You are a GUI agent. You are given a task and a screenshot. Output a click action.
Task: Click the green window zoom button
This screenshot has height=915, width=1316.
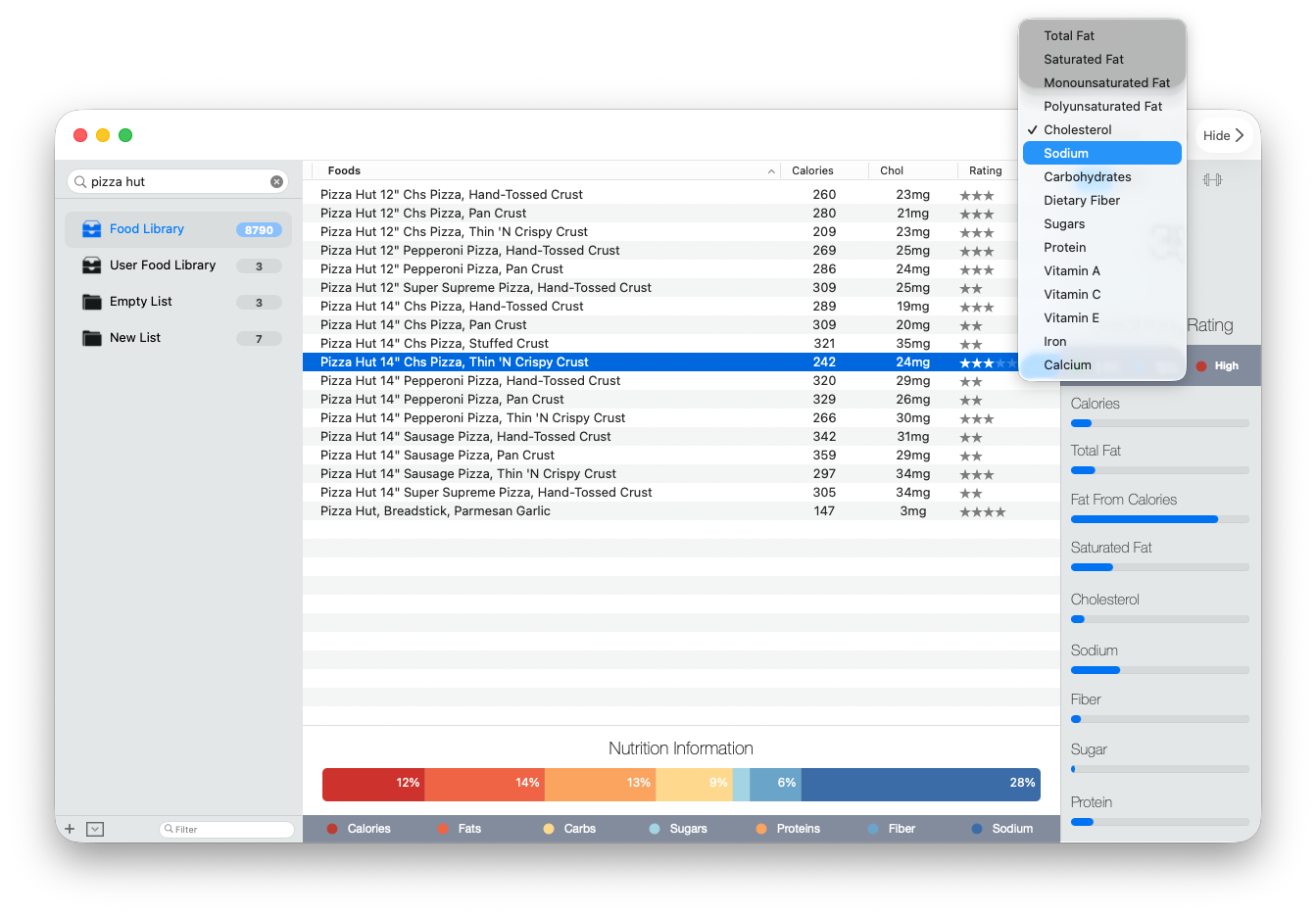click(125, 135)
